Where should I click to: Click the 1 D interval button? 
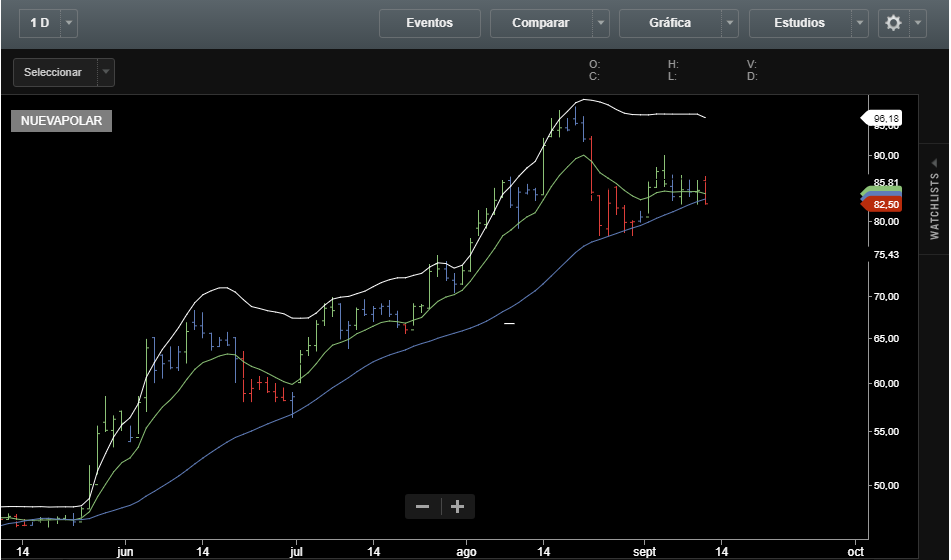click(x=40, y=23)
